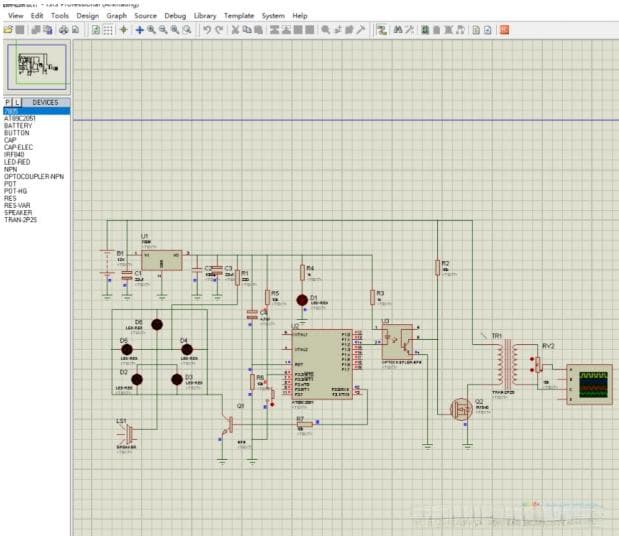
Task: Open the Source menu
Action: 145,16
